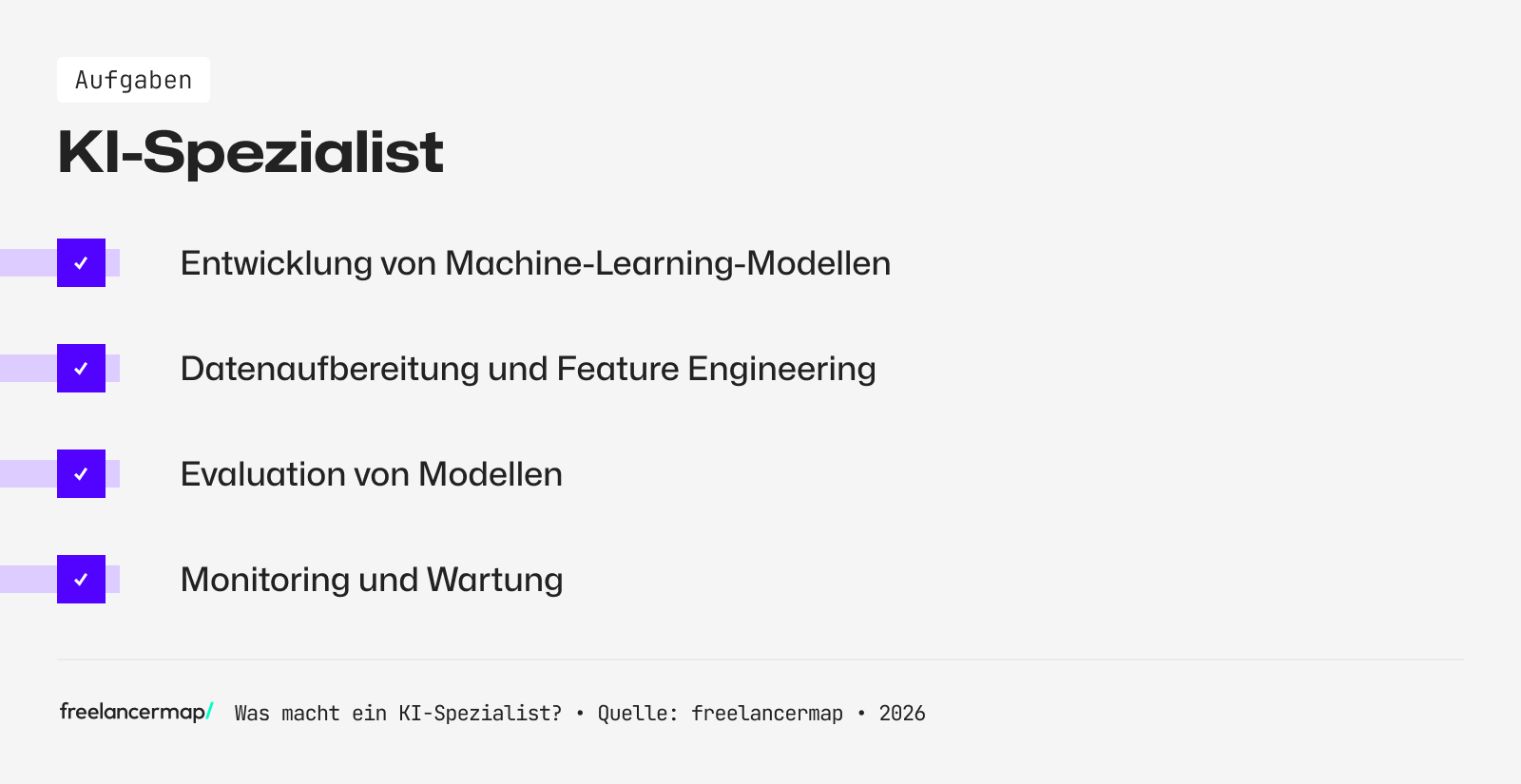Click the light purple bar left of the Entwicklung checkbox
The image size is (1521, 784).
28,263
